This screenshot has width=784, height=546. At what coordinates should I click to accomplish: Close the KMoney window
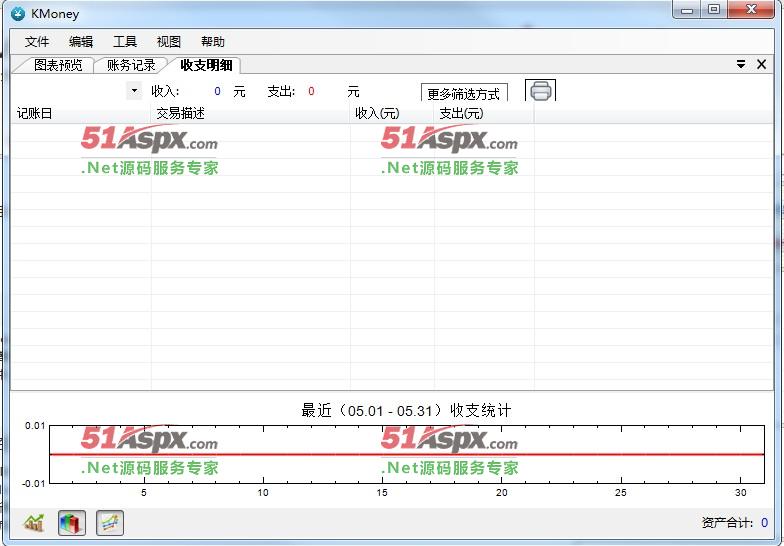(x=751, y=10)
